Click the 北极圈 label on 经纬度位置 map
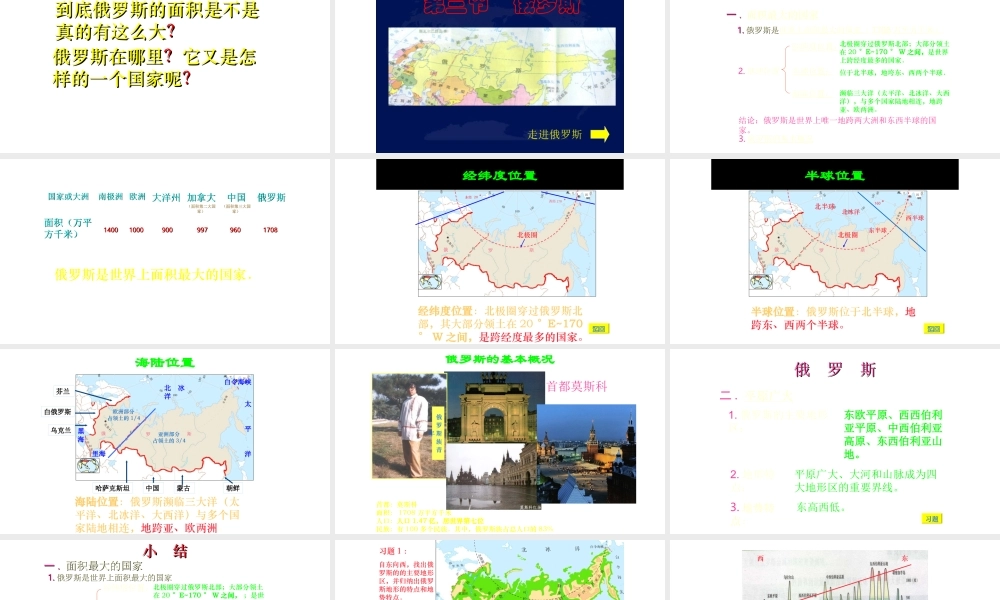The width and height of the screenshot is (1000, 600). coord(527,235)
